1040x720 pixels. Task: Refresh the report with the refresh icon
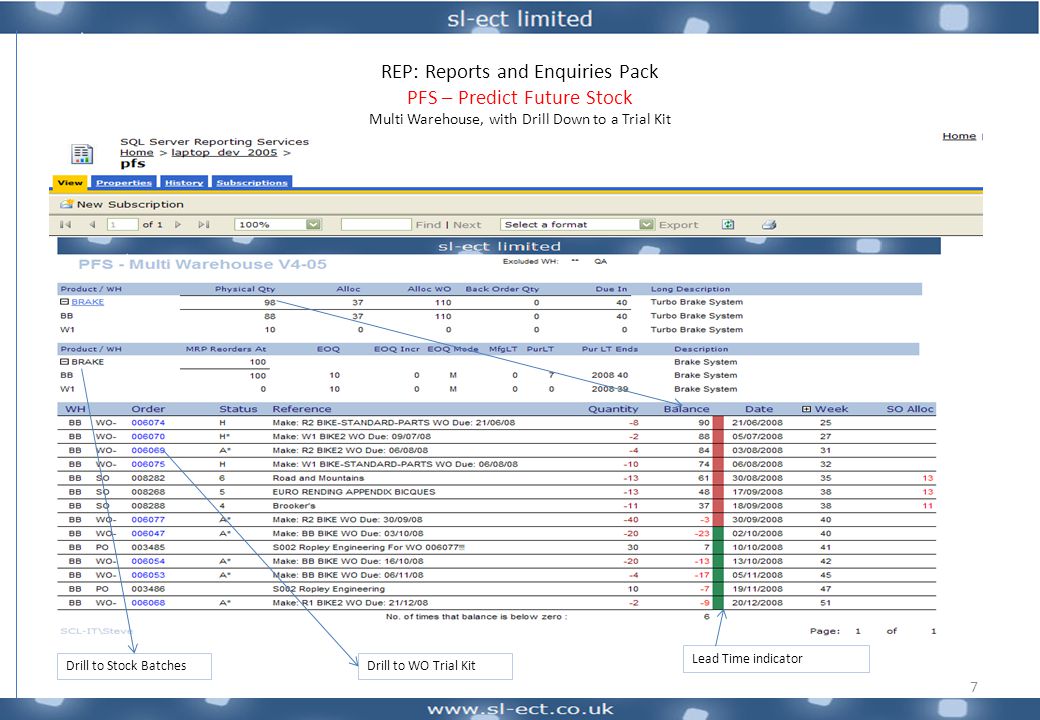click(728, 225)
